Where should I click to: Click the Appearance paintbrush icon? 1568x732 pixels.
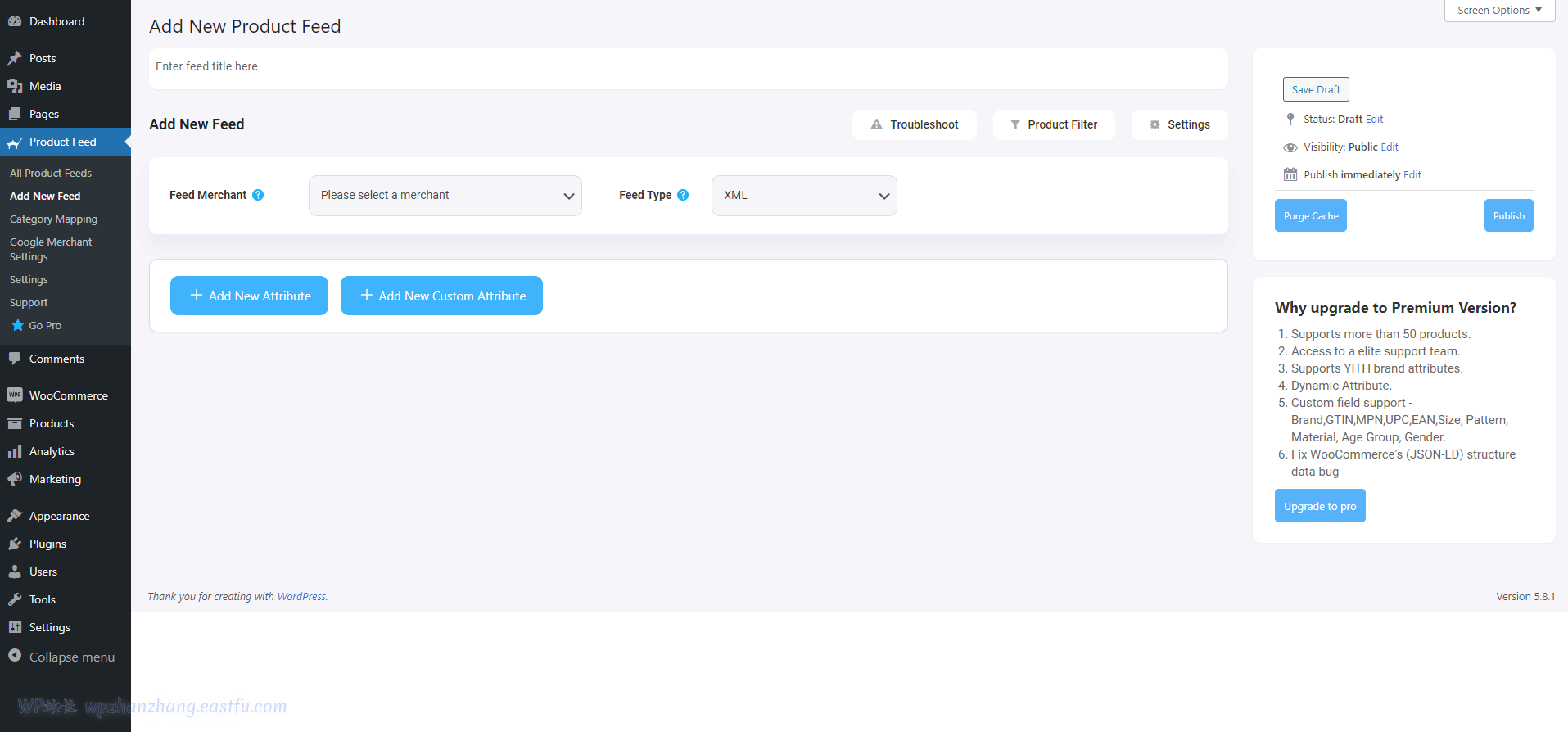[15, 516]
